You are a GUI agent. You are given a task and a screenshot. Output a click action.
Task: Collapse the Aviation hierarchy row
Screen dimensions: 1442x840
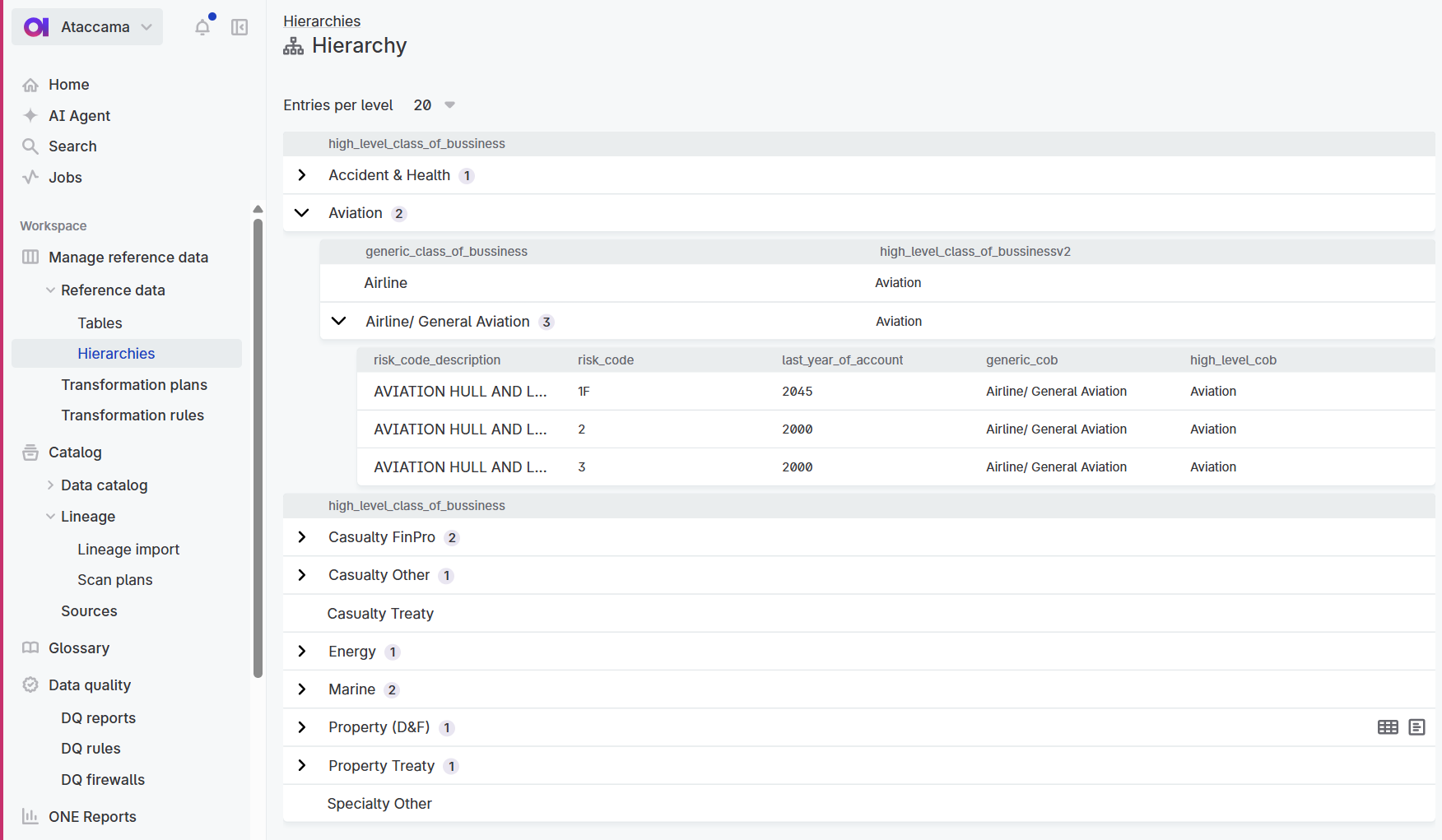(x=302, y=213)
